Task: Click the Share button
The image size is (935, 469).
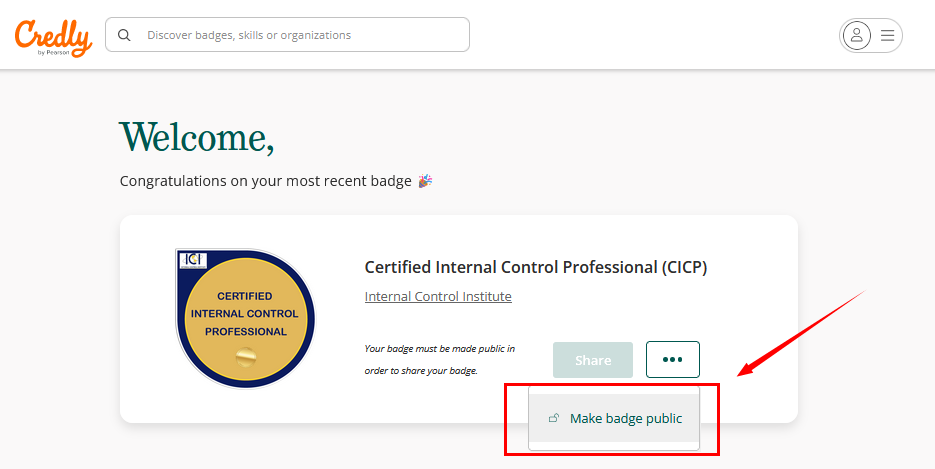Action: click(593, 360)
